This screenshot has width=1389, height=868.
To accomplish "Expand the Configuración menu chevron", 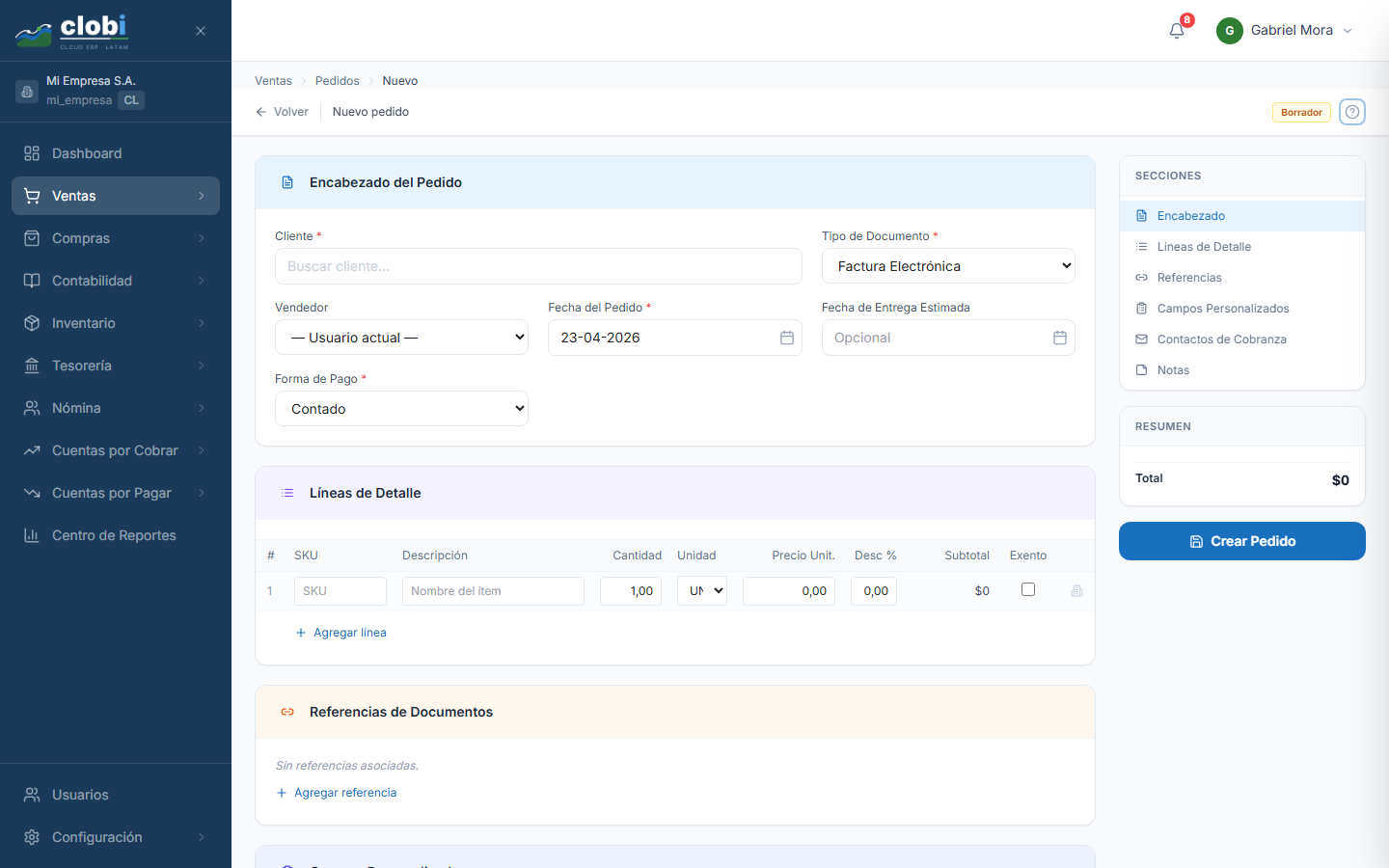I will [202, 837].
